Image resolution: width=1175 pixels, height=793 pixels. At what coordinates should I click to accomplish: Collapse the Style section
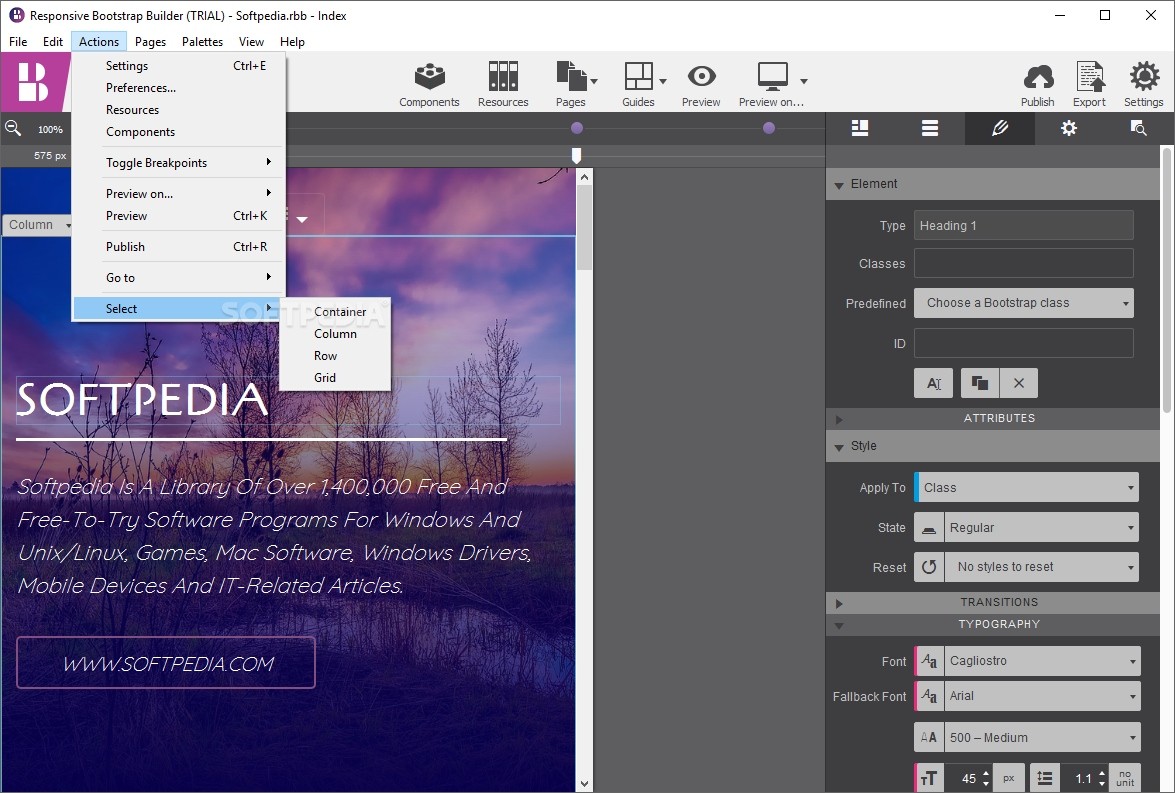839,447
